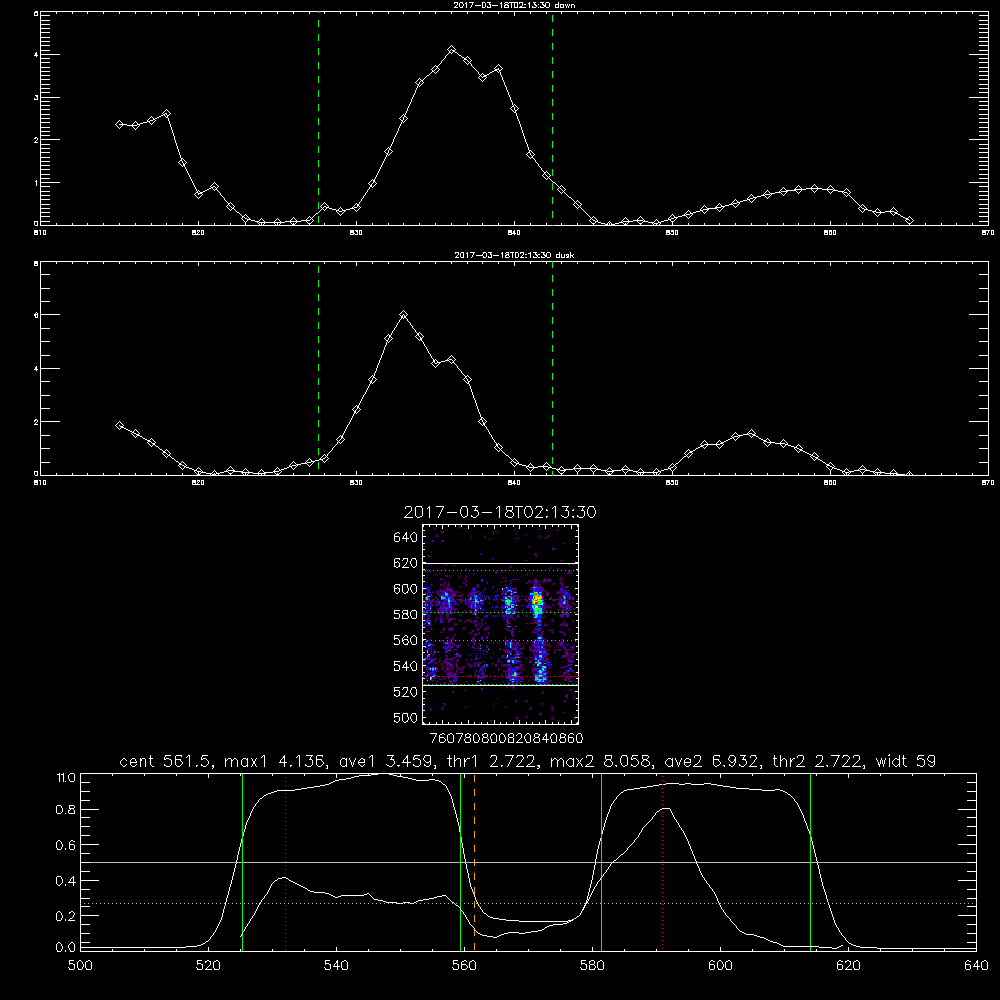Click the first diamond point of dusk curve

[x=119, y=425]
